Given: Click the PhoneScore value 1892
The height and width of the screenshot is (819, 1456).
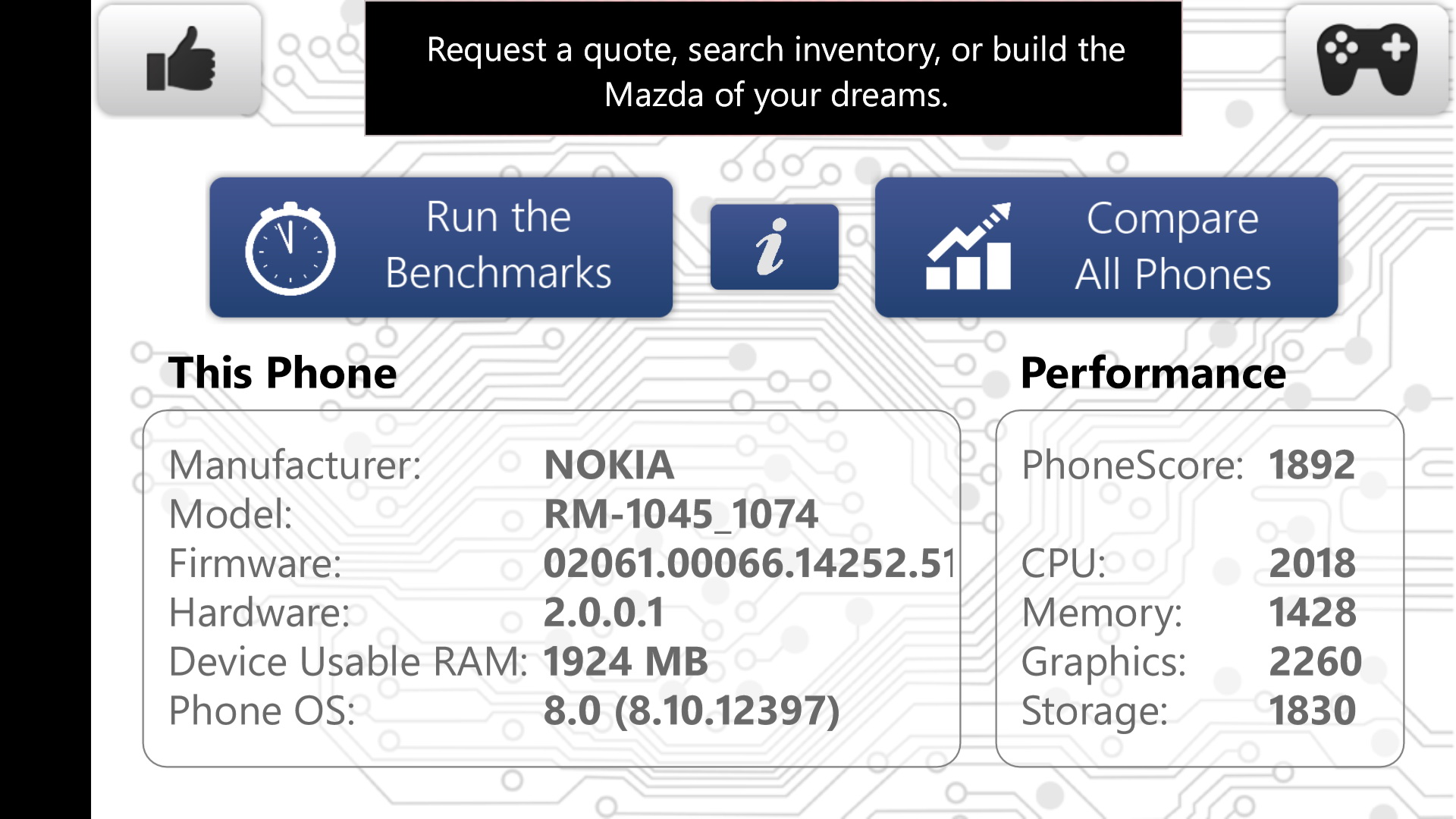Looking at the screenshot, I should (1311, 465).
